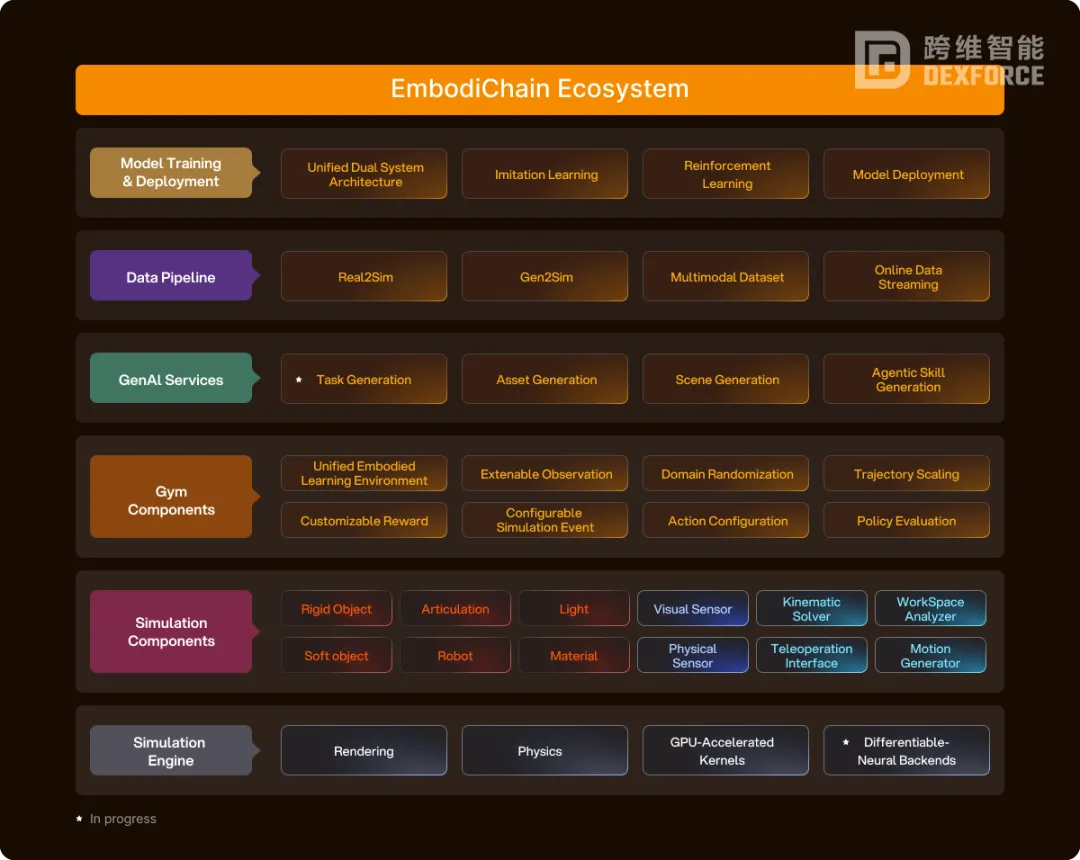
Task: Click the In progress legend text
Action: (123, 819)
